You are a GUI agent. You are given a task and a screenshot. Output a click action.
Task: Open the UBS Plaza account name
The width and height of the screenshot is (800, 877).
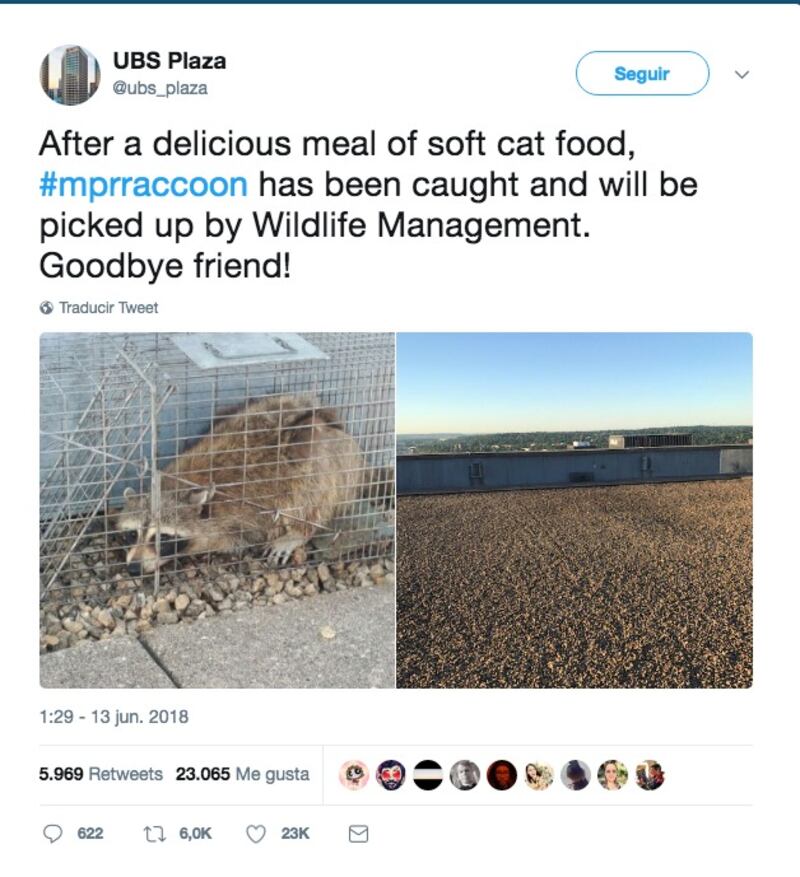[x=170, y=60]
